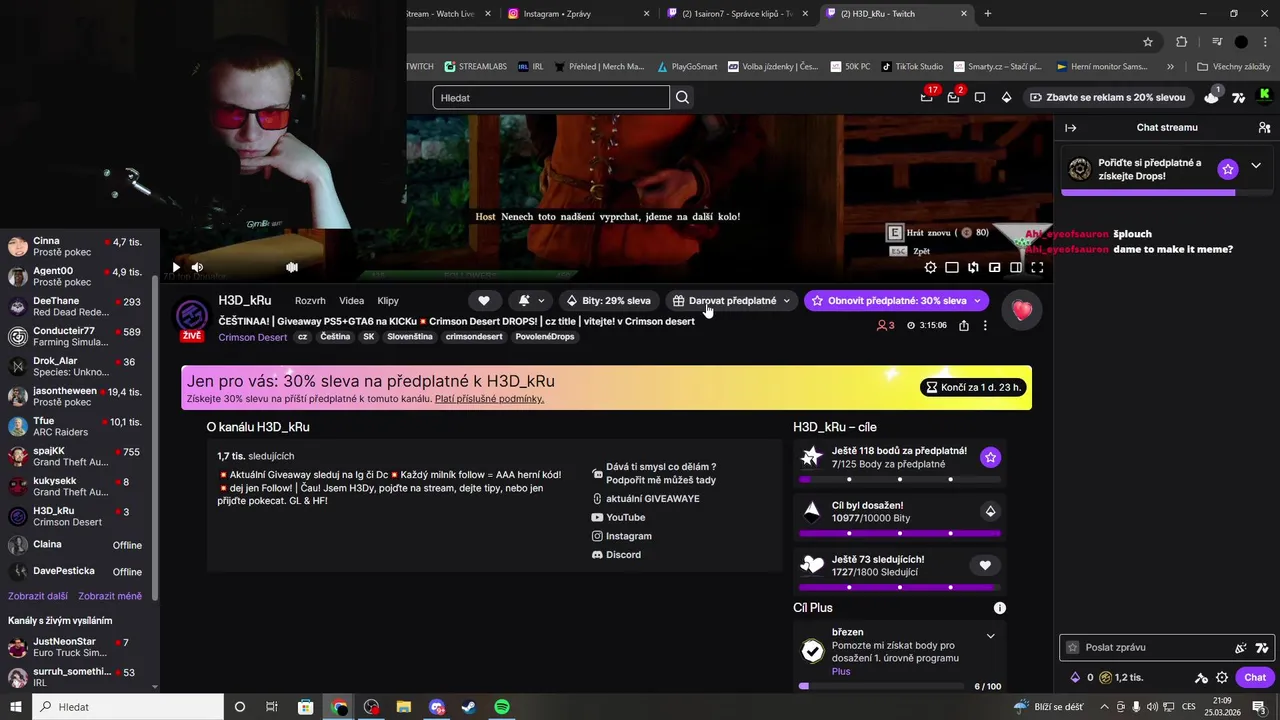Open Spotify from Windows taskbar
This screenshot has height=720, width=1280.
click(x=502, y=707)
